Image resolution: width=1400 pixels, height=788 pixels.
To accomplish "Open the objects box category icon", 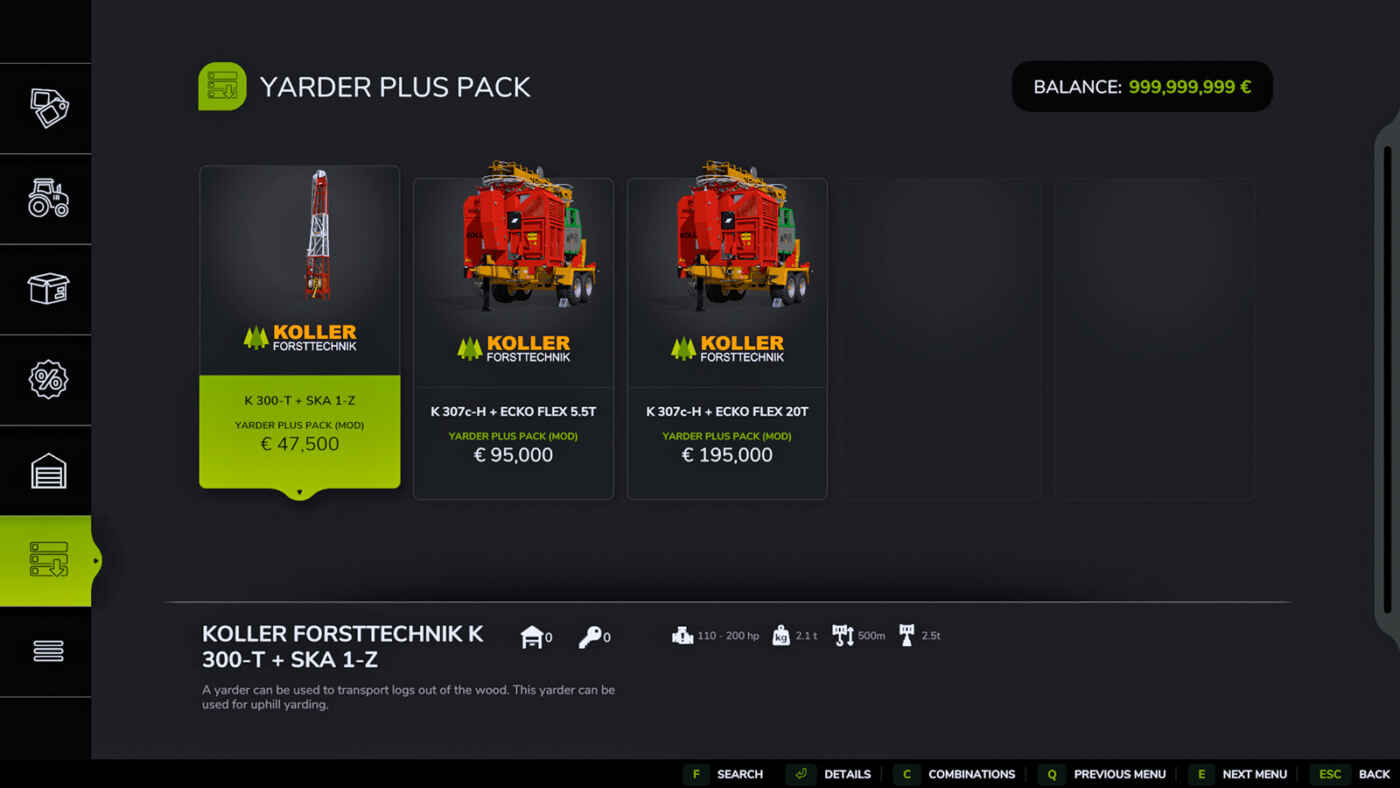I will click(47, 289).
